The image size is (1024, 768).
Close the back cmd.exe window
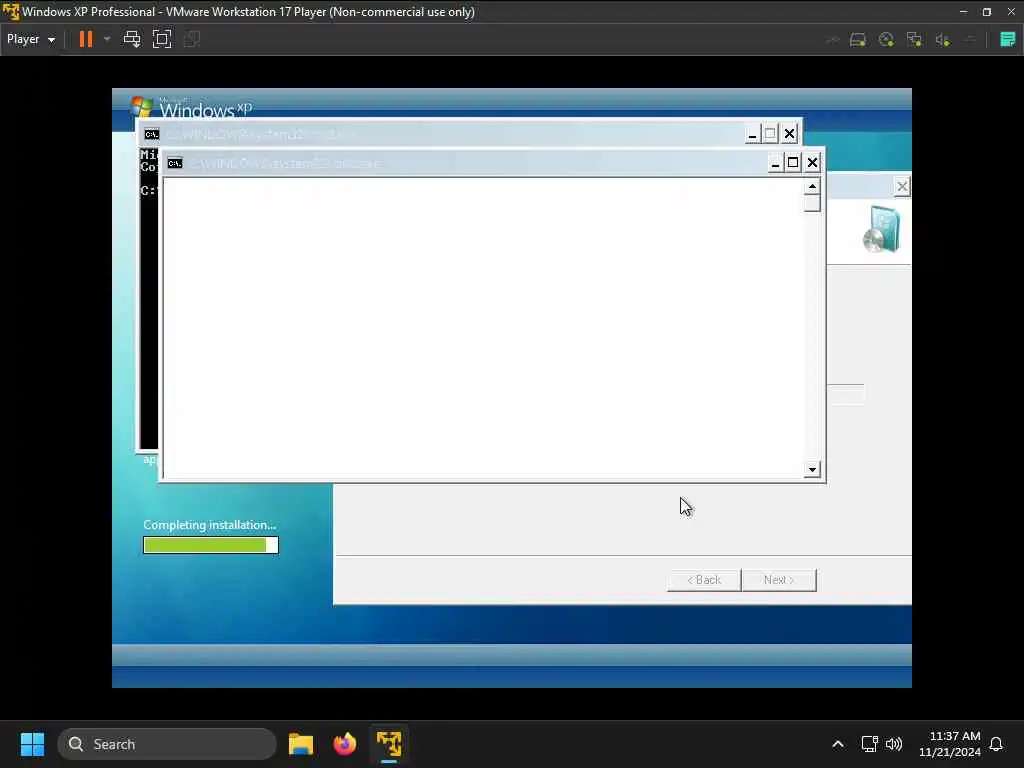pyautogui.click(x=790, y=134)
